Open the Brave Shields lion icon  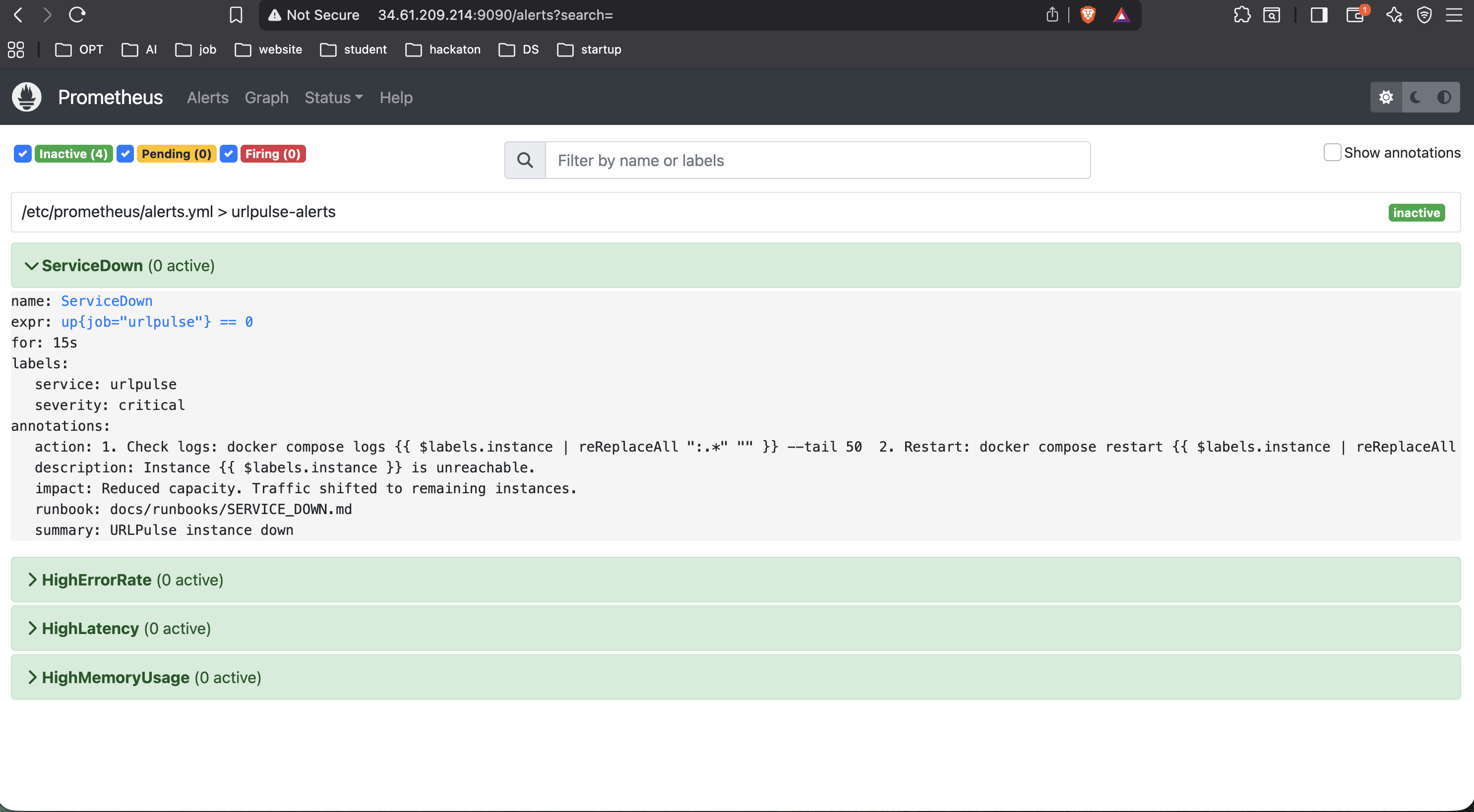click(x=1088, y=15)
